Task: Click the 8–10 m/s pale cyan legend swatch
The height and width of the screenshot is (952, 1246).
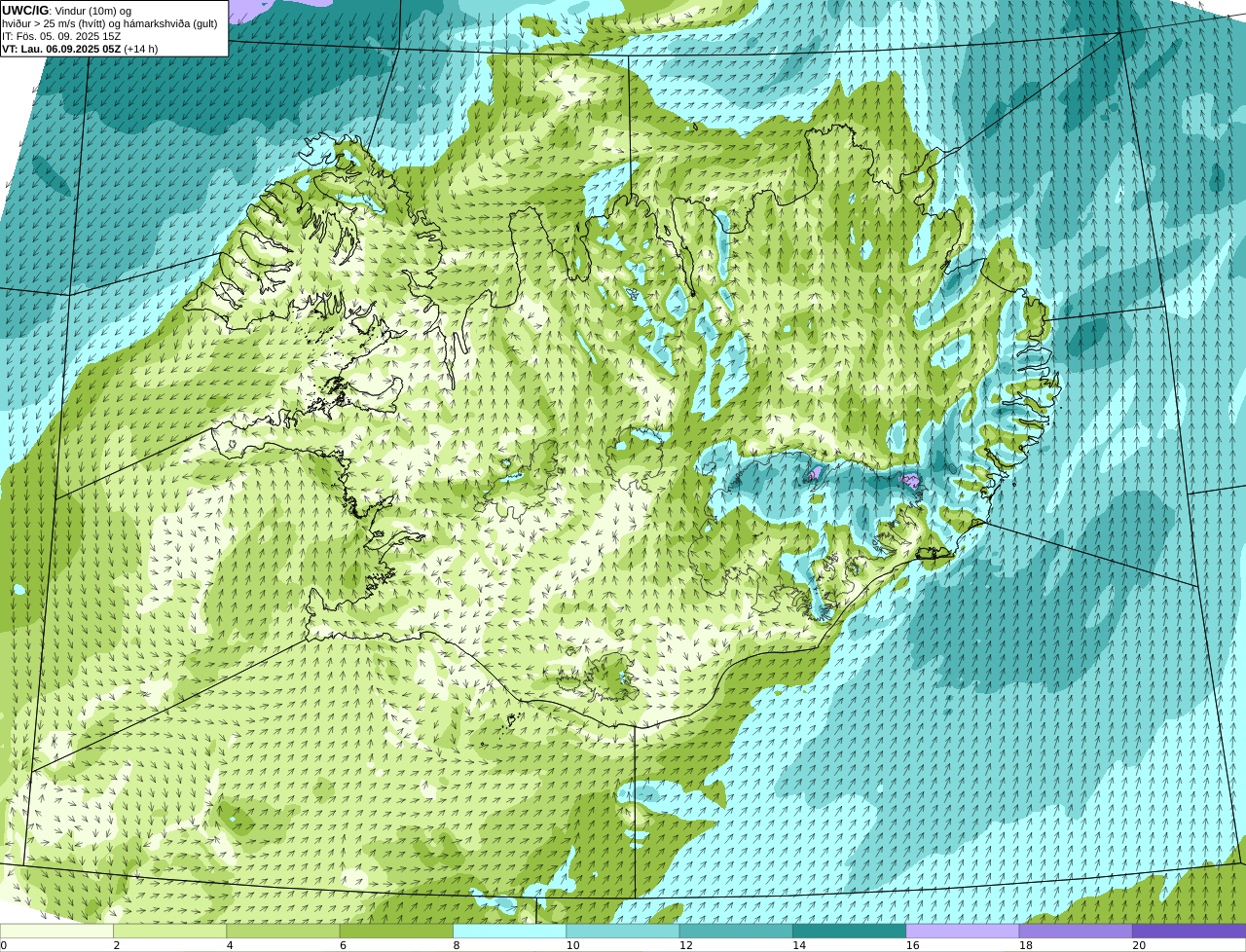Action: 509,931
